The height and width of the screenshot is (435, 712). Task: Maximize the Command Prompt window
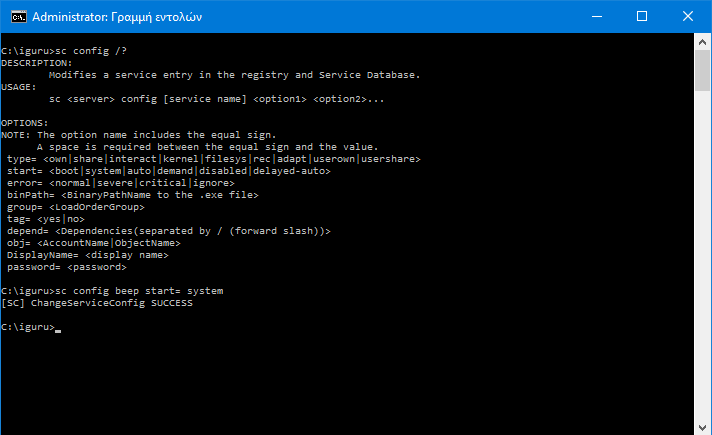[x=642, y=17]
